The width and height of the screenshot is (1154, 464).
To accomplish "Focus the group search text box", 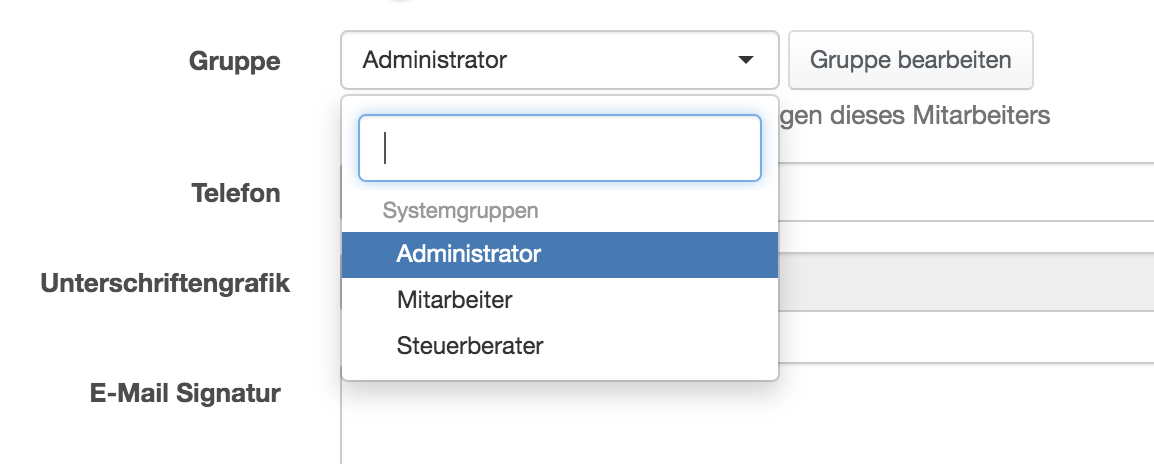I will [x=559, y=148].
